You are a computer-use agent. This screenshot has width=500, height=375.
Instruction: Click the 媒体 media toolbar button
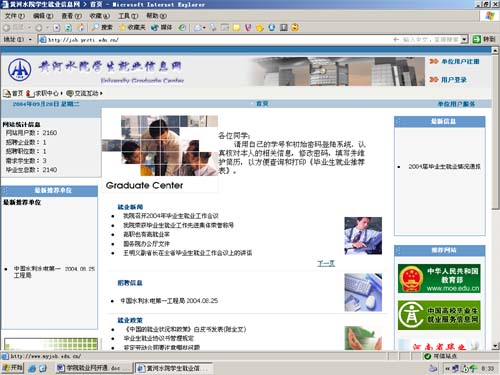[161, 27]
